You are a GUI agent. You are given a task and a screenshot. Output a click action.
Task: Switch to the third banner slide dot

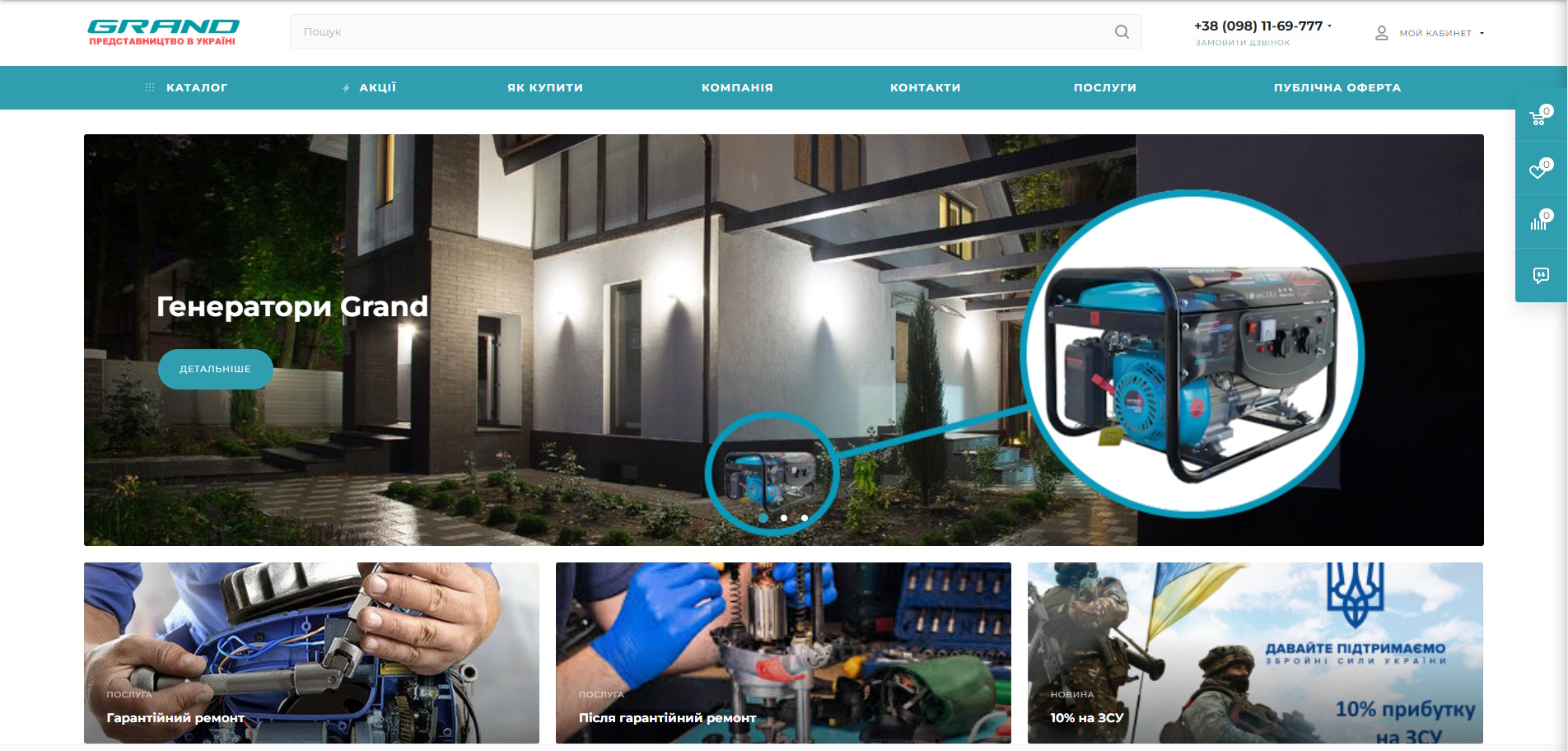coord(805,518)
